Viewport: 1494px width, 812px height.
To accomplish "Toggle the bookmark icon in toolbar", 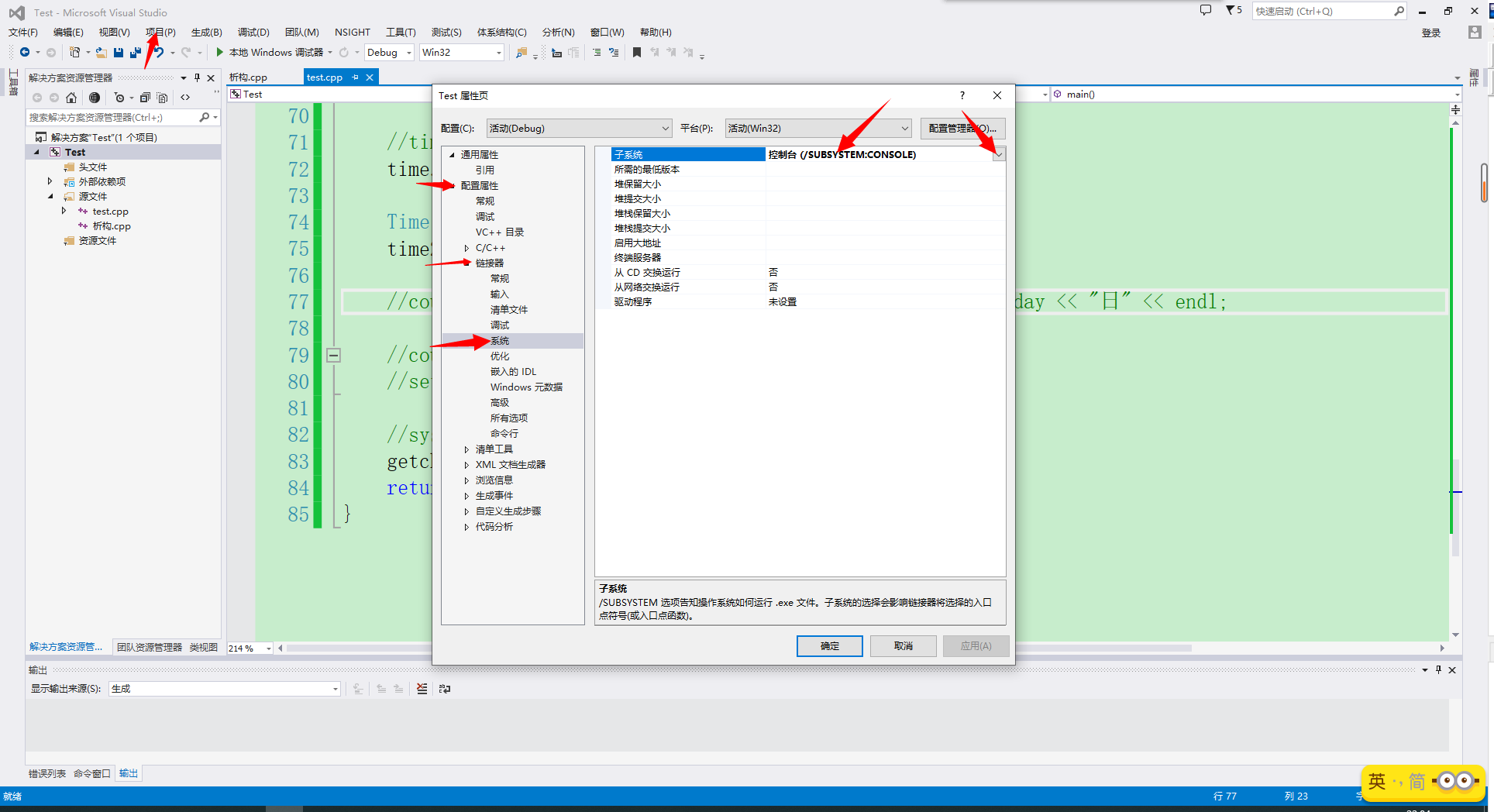I will tap(637, 52).
